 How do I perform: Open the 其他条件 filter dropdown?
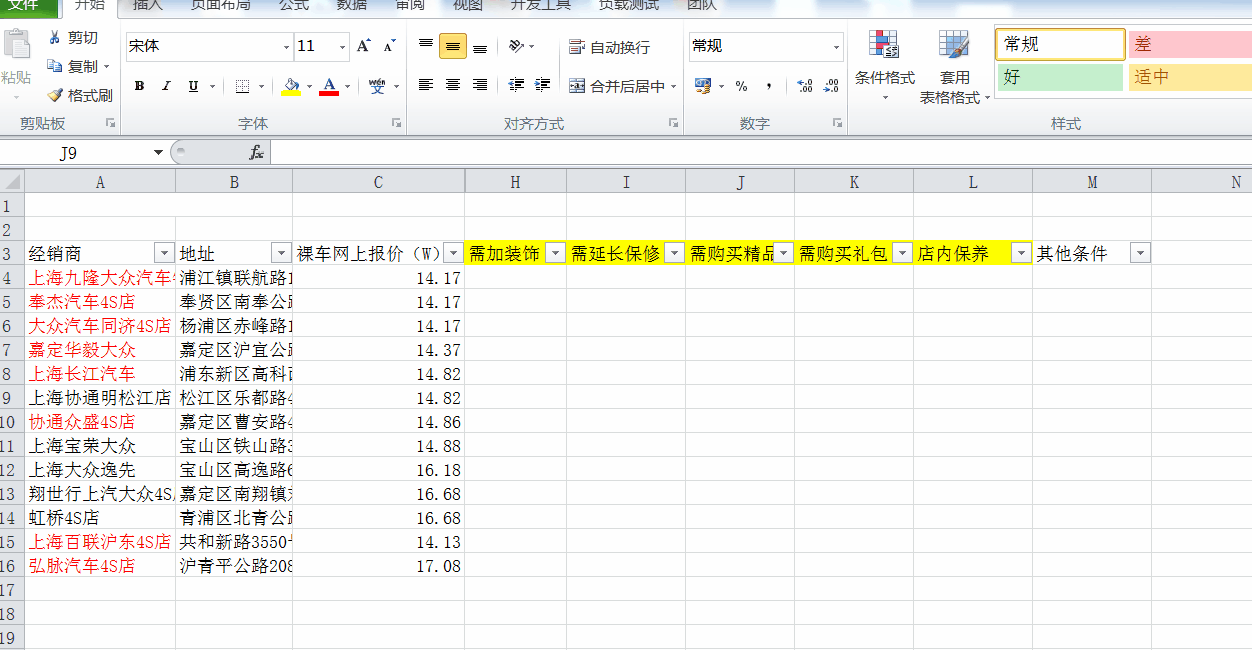click(1140, 253)
